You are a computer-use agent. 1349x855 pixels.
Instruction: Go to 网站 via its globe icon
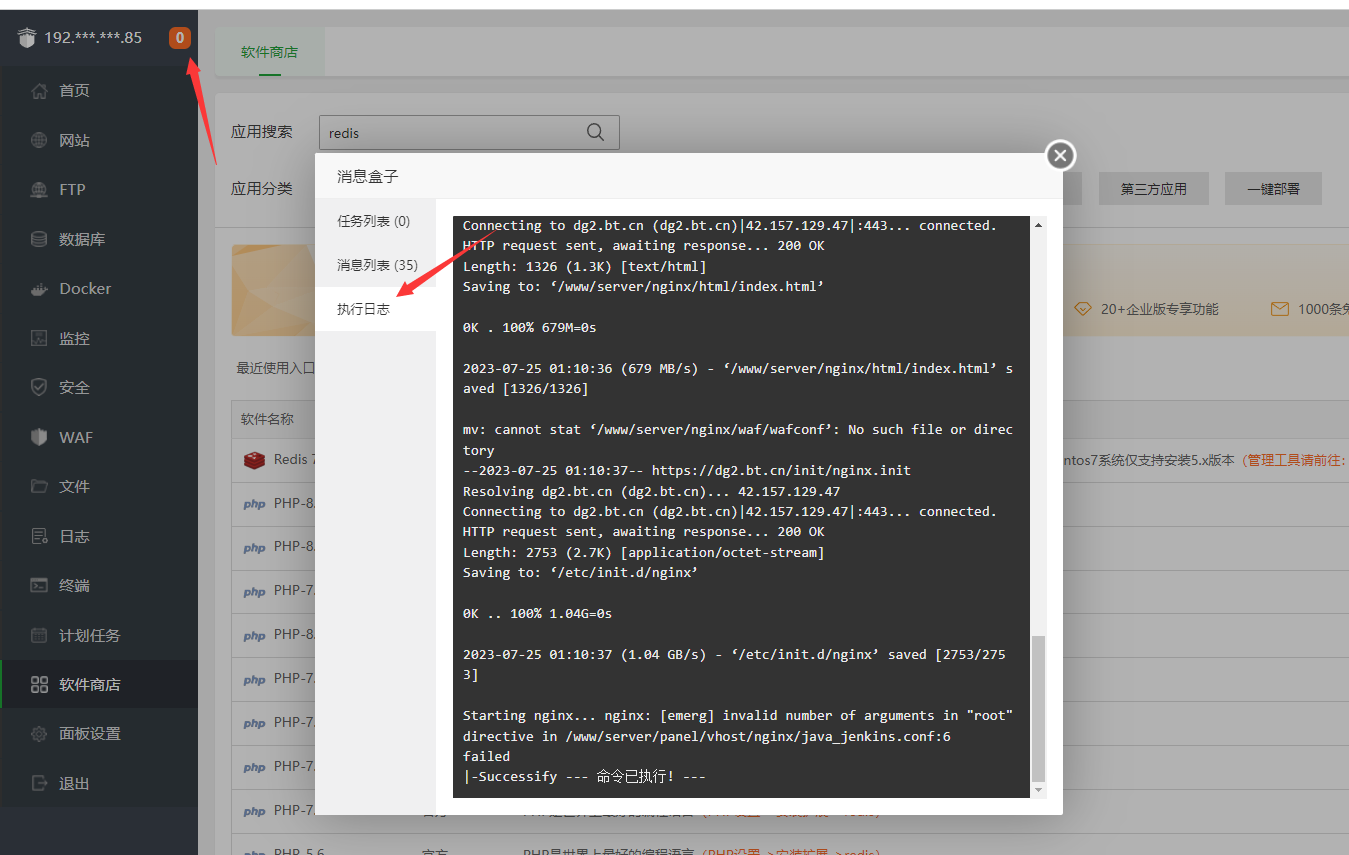39,141
